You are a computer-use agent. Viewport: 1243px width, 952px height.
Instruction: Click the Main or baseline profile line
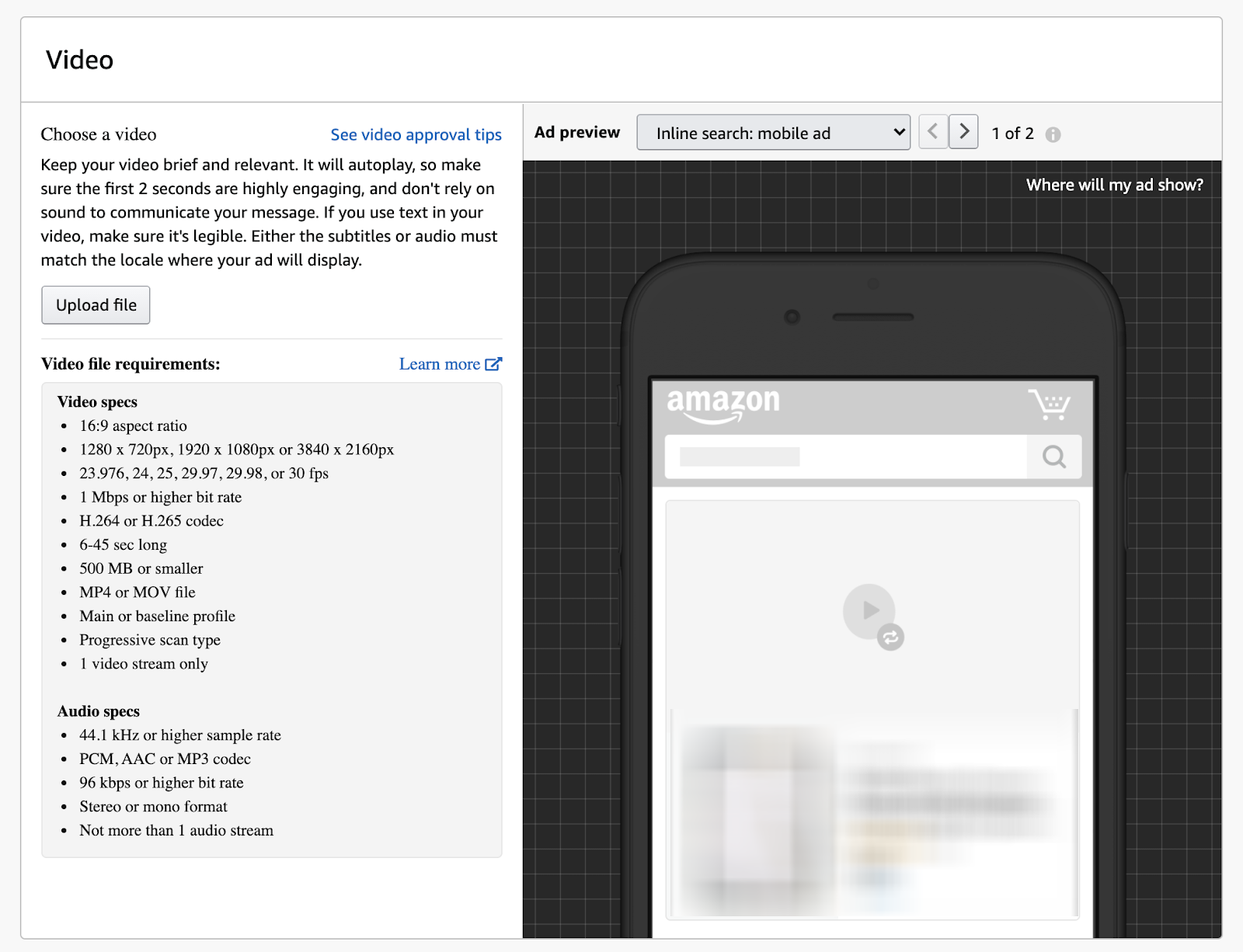pyautogui.click(x=157, y=616)
